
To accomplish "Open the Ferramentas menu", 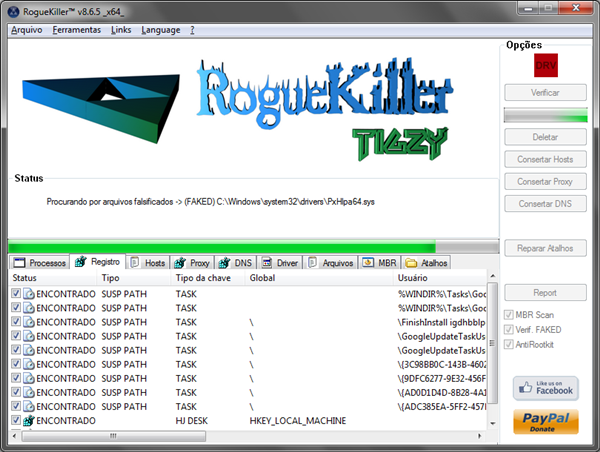I will pos(77,30).
